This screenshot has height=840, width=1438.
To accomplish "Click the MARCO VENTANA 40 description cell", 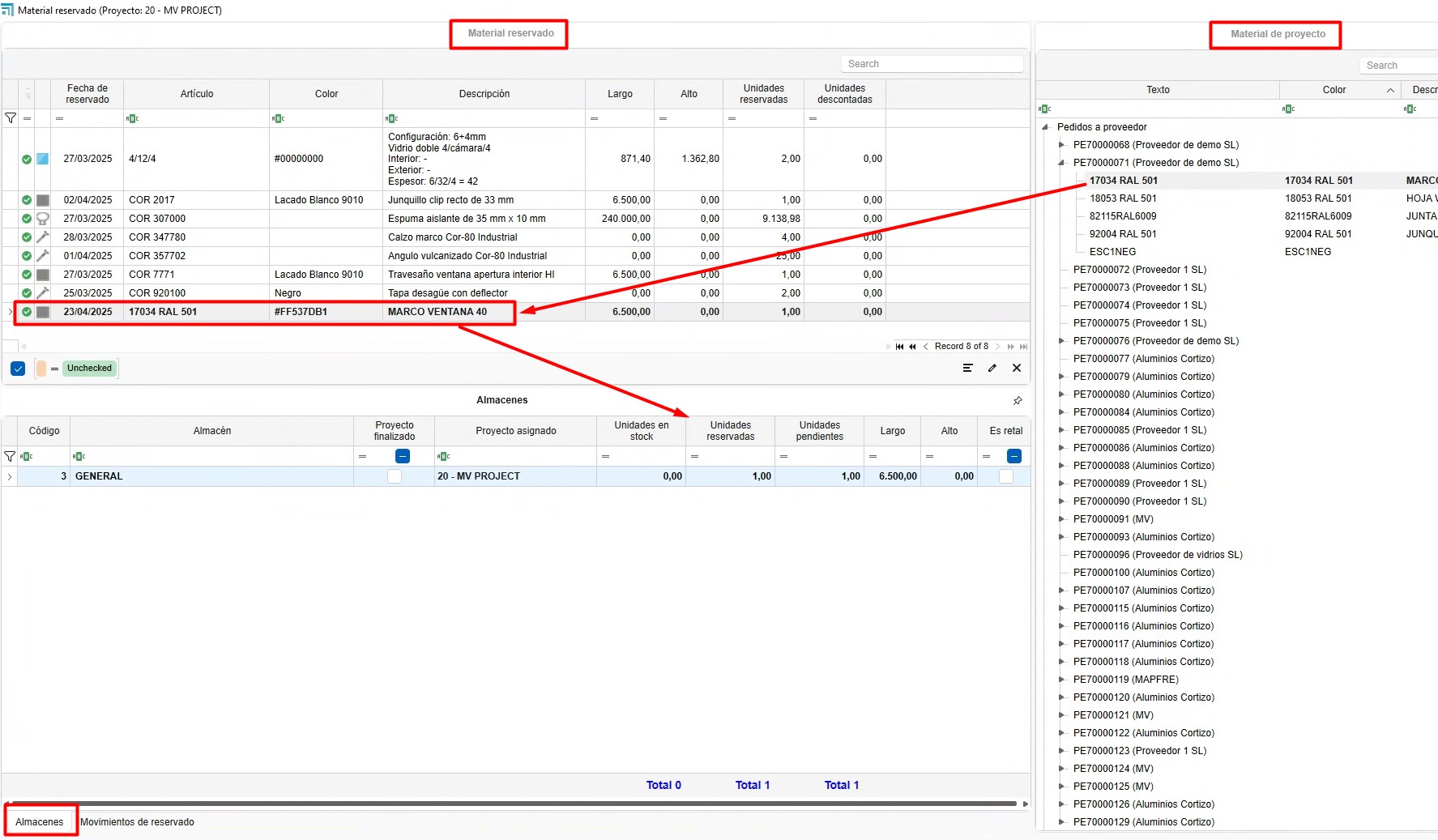I will click(484, 312).
